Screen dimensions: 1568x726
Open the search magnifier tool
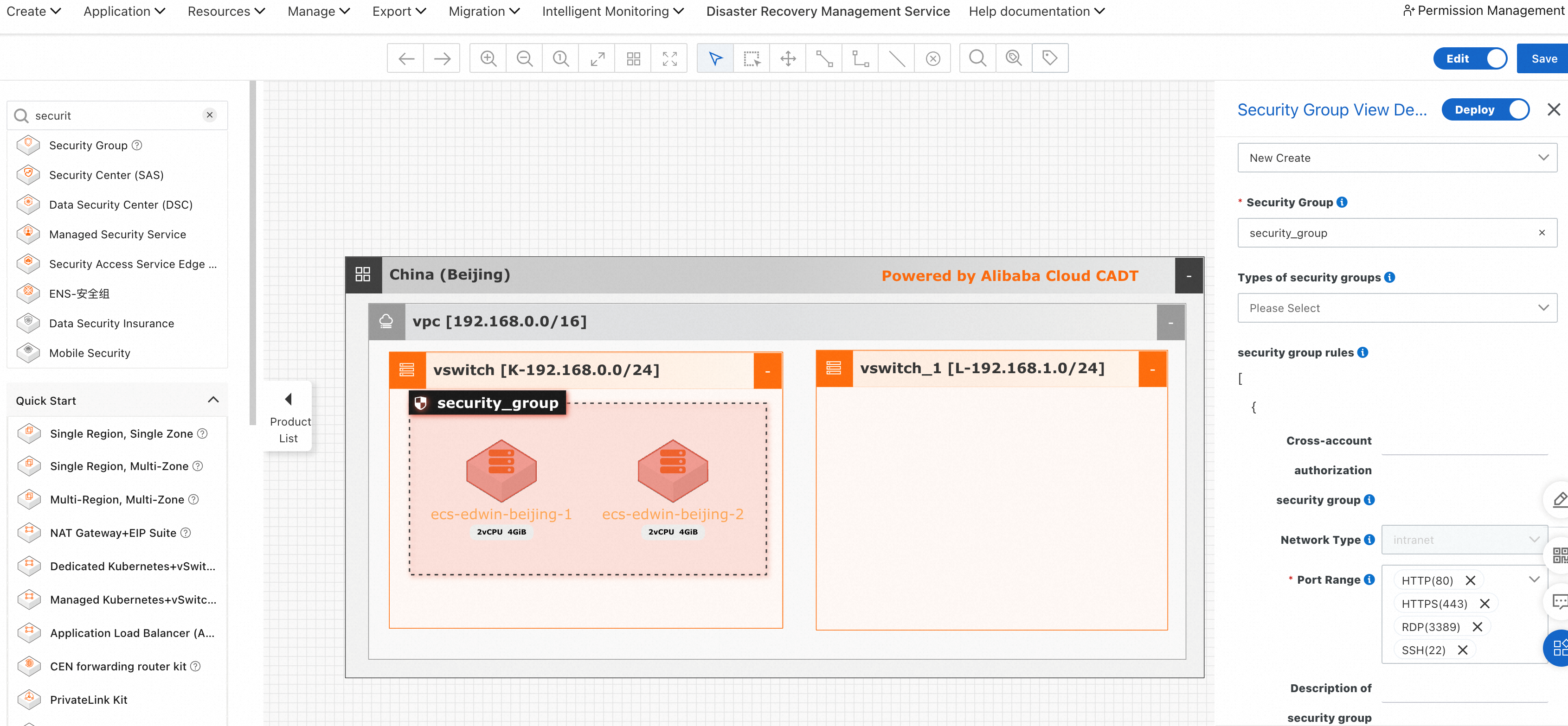pyautogui.click(x=977, y=58)
